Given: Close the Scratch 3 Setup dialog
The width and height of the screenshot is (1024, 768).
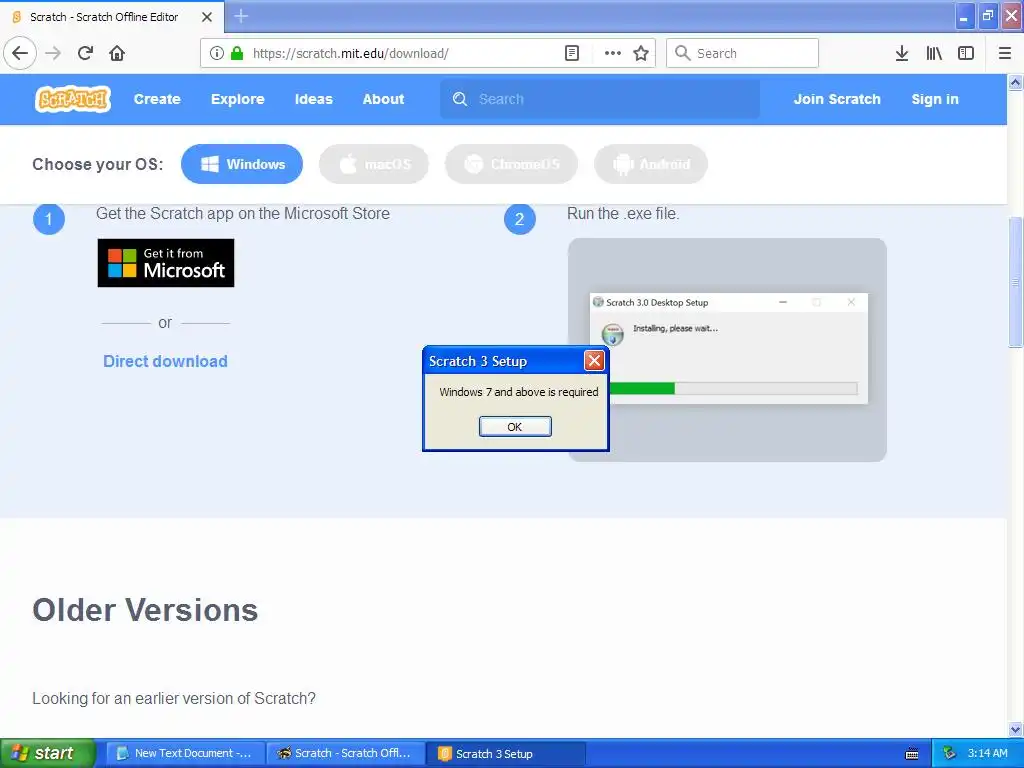Looking at the screenshot, I should tap(594, 360).
